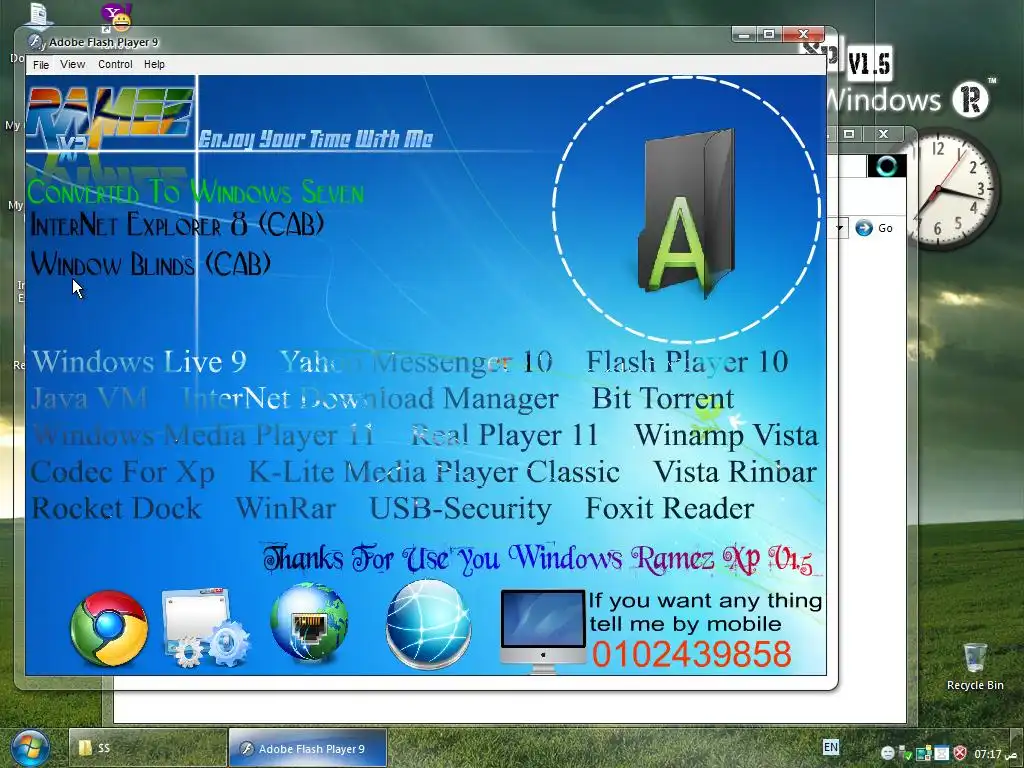Click the Google Chrome icon
This screenshot has width=1024, height=768.
point(109,628)
